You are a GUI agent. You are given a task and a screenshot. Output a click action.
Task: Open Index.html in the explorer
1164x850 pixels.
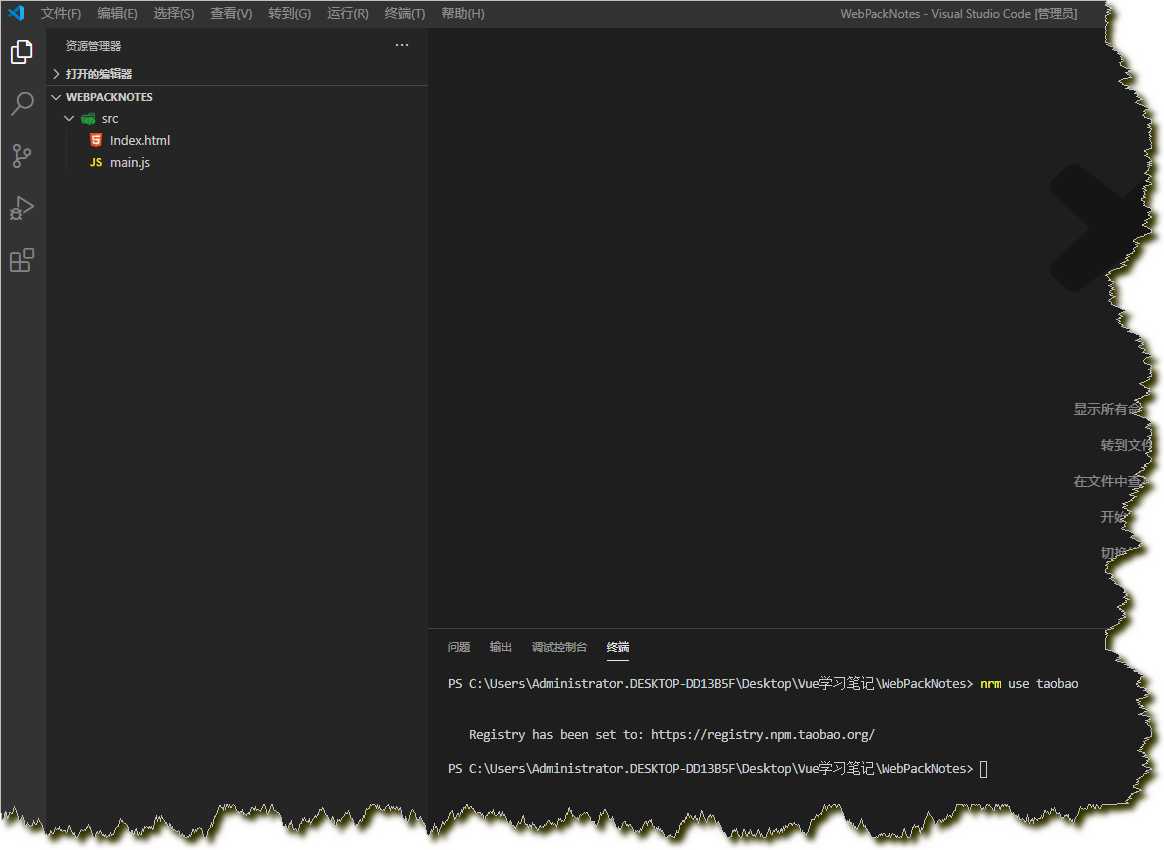tap(140, 140)
